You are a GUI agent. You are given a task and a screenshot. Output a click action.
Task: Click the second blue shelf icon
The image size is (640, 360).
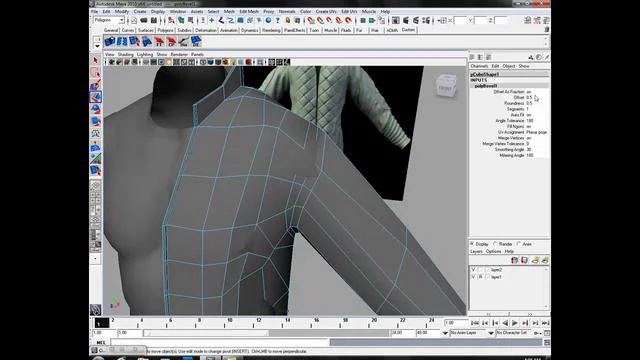tap(122, 41)
